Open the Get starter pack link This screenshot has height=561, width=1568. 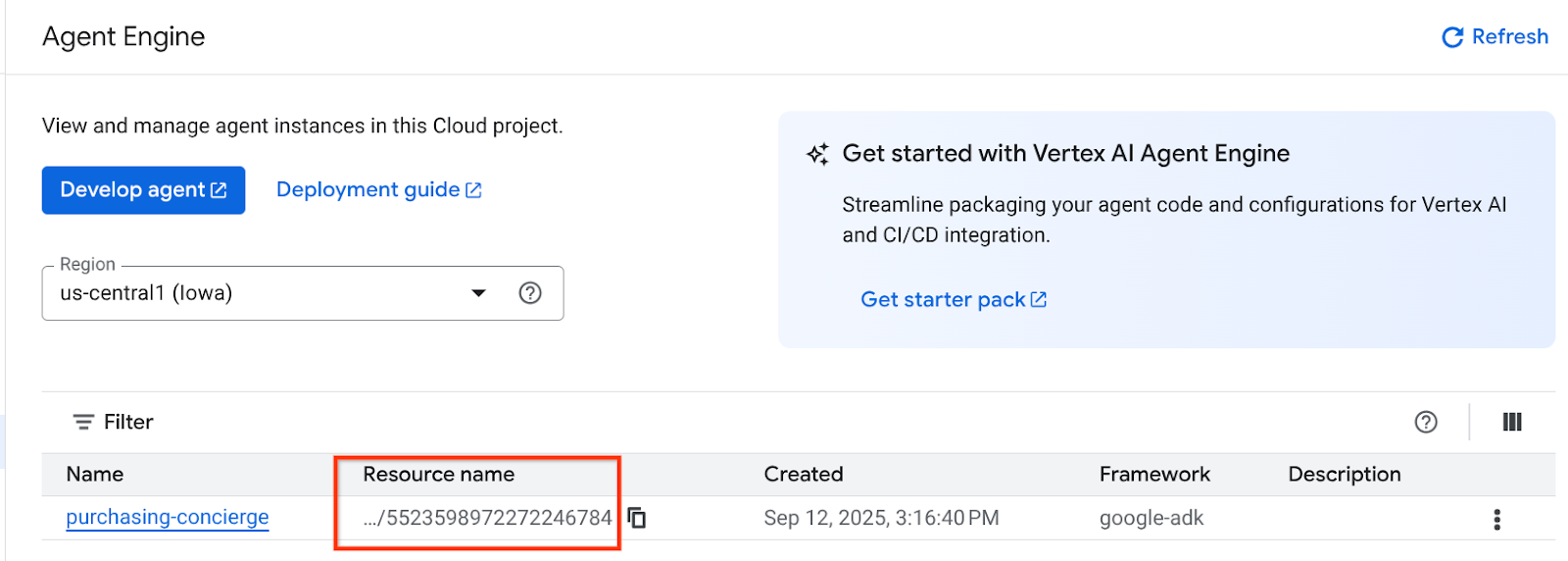[953, 300]
